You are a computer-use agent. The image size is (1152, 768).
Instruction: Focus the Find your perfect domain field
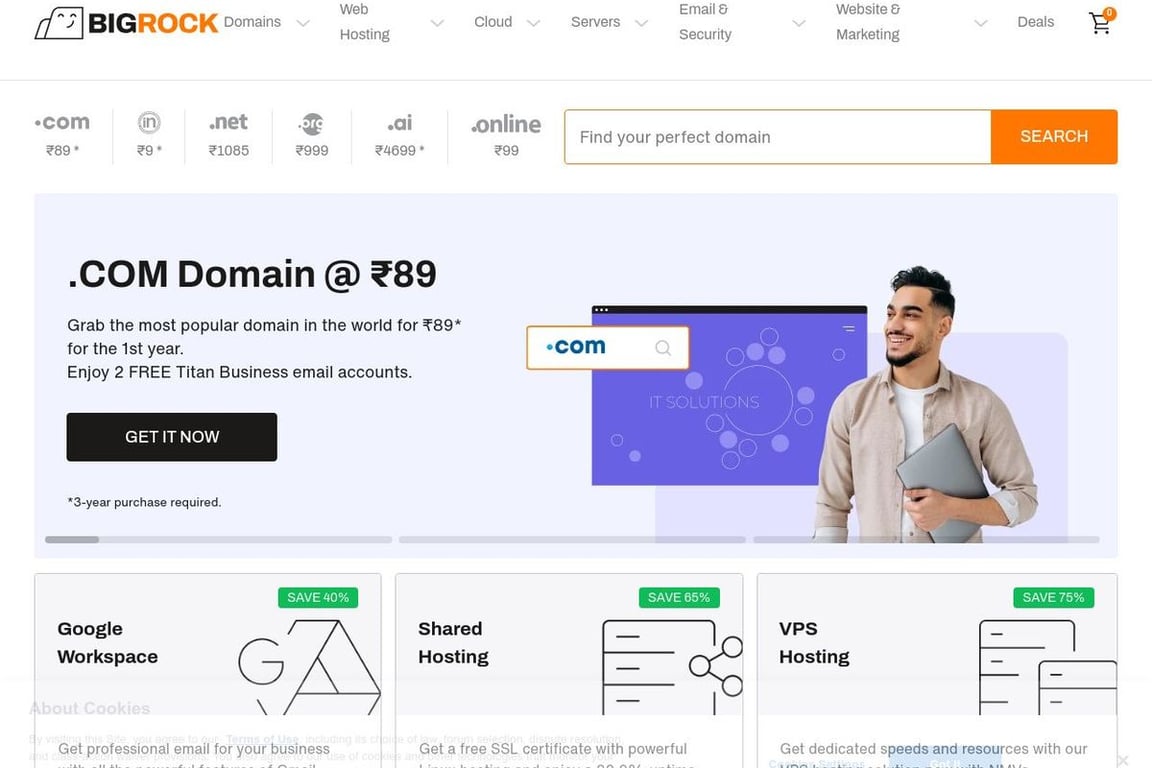(778, 137)
